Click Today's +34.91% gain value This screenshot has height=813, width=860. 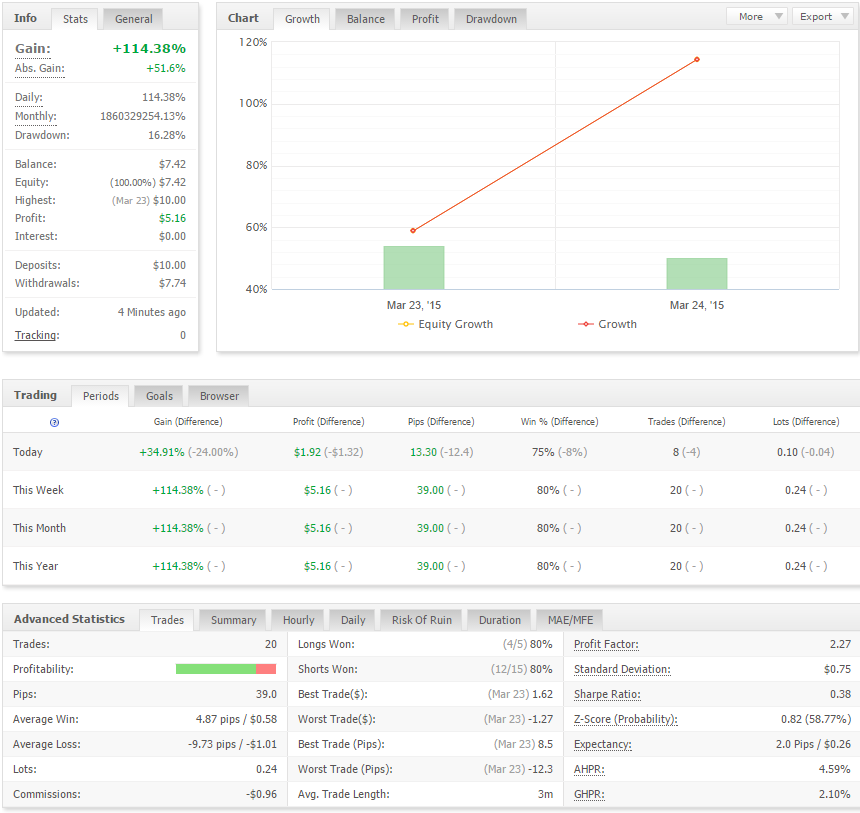(162, 452)
